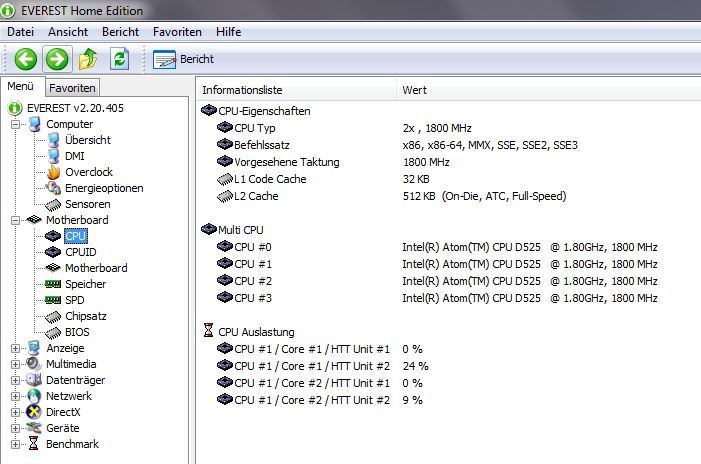Expand the DirectX tree node

15,412
